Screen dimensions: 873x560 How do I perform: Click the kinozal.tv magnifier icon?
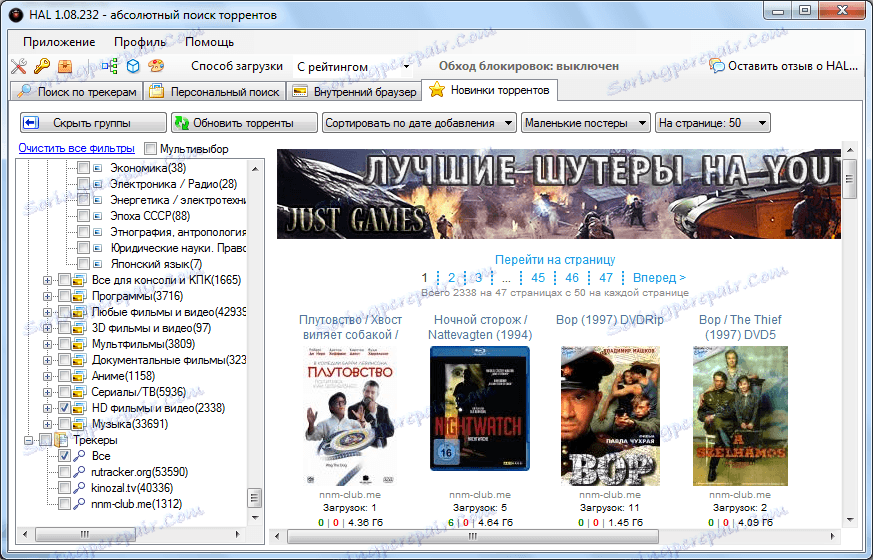click(x=80, y=488)
